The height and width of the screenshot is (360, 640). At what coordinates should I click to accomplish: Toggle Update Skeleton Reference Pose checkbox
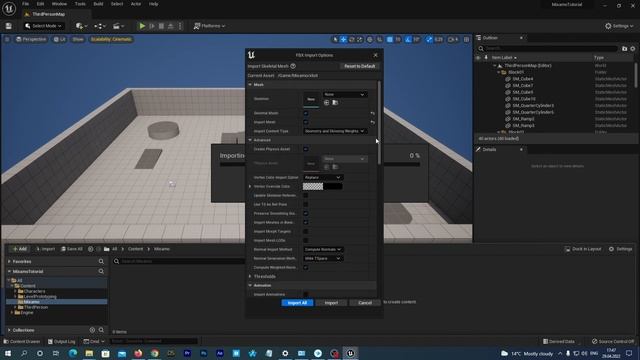[306, 196]
